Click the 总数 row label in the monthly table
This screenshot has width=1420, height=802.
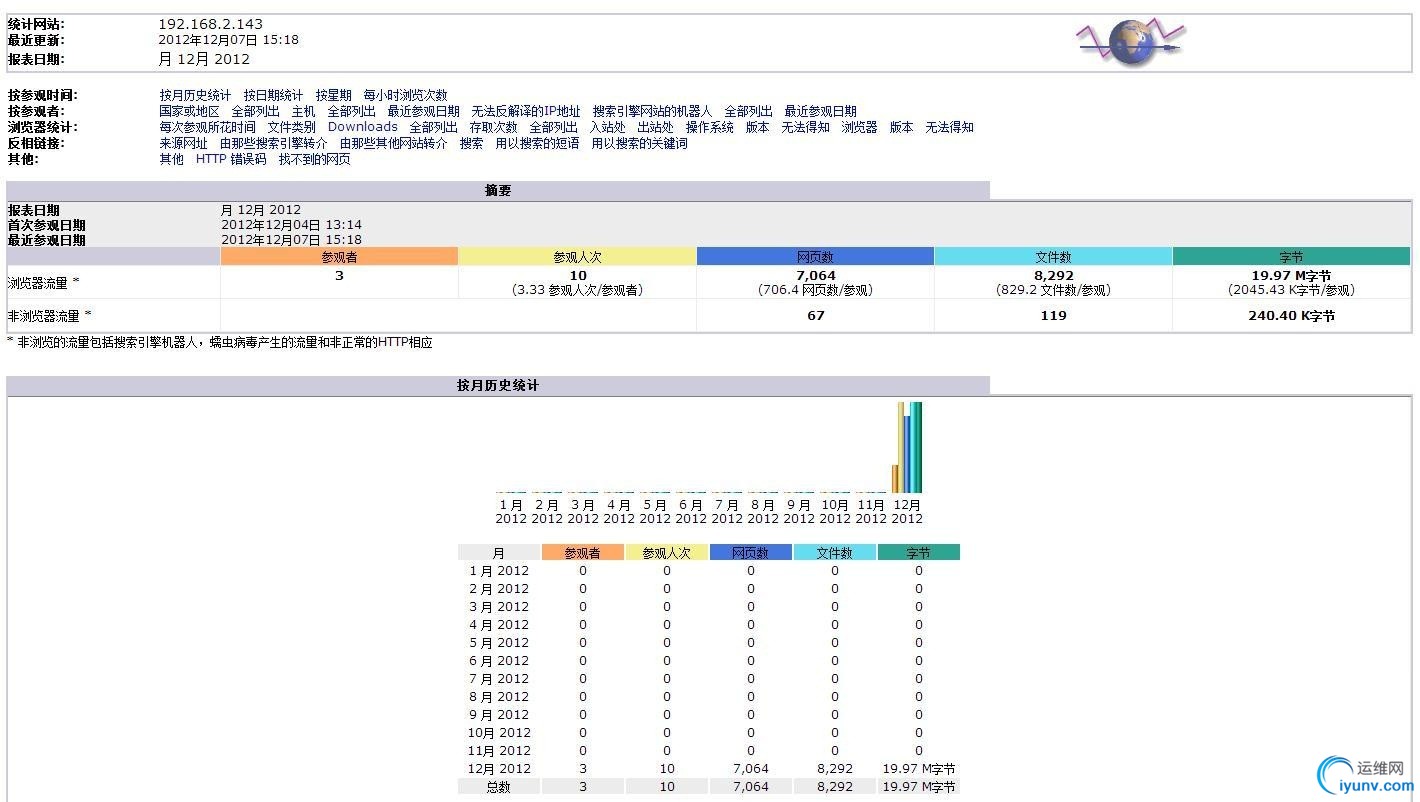click(499, 787)
